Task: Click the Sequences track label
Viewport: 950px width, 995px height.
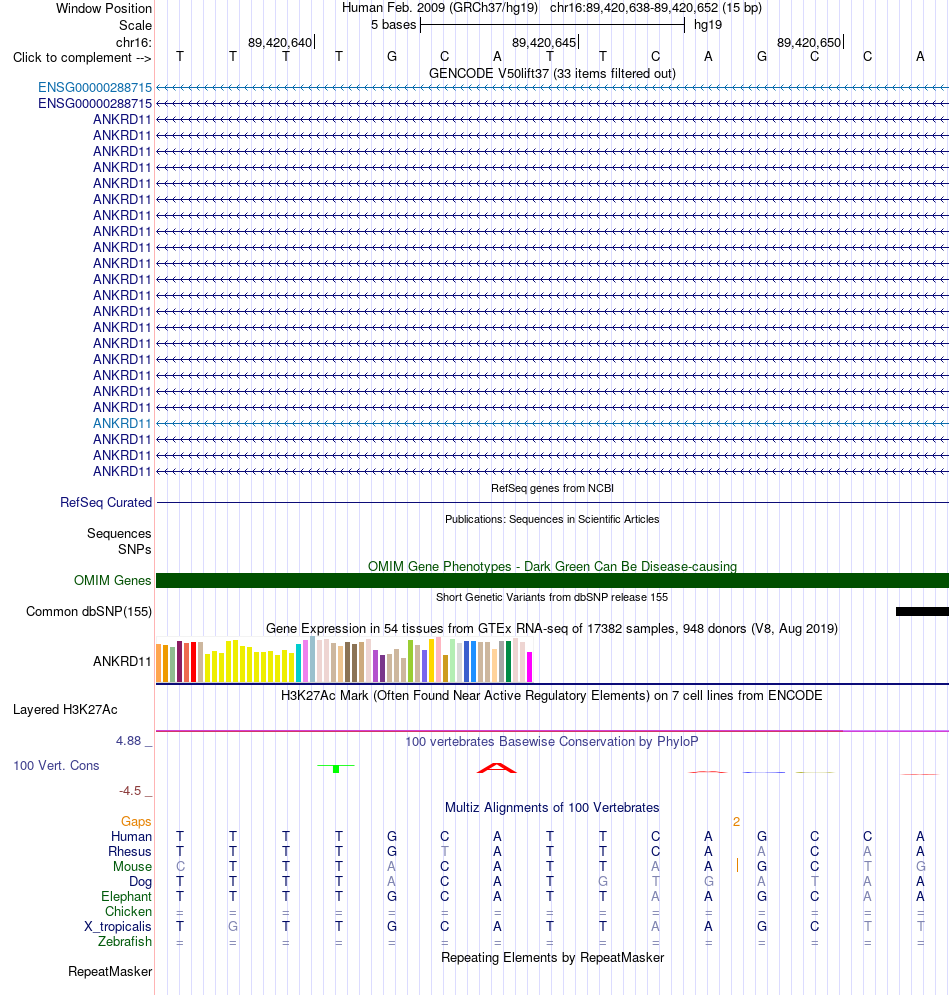Action: pos(119,534)
